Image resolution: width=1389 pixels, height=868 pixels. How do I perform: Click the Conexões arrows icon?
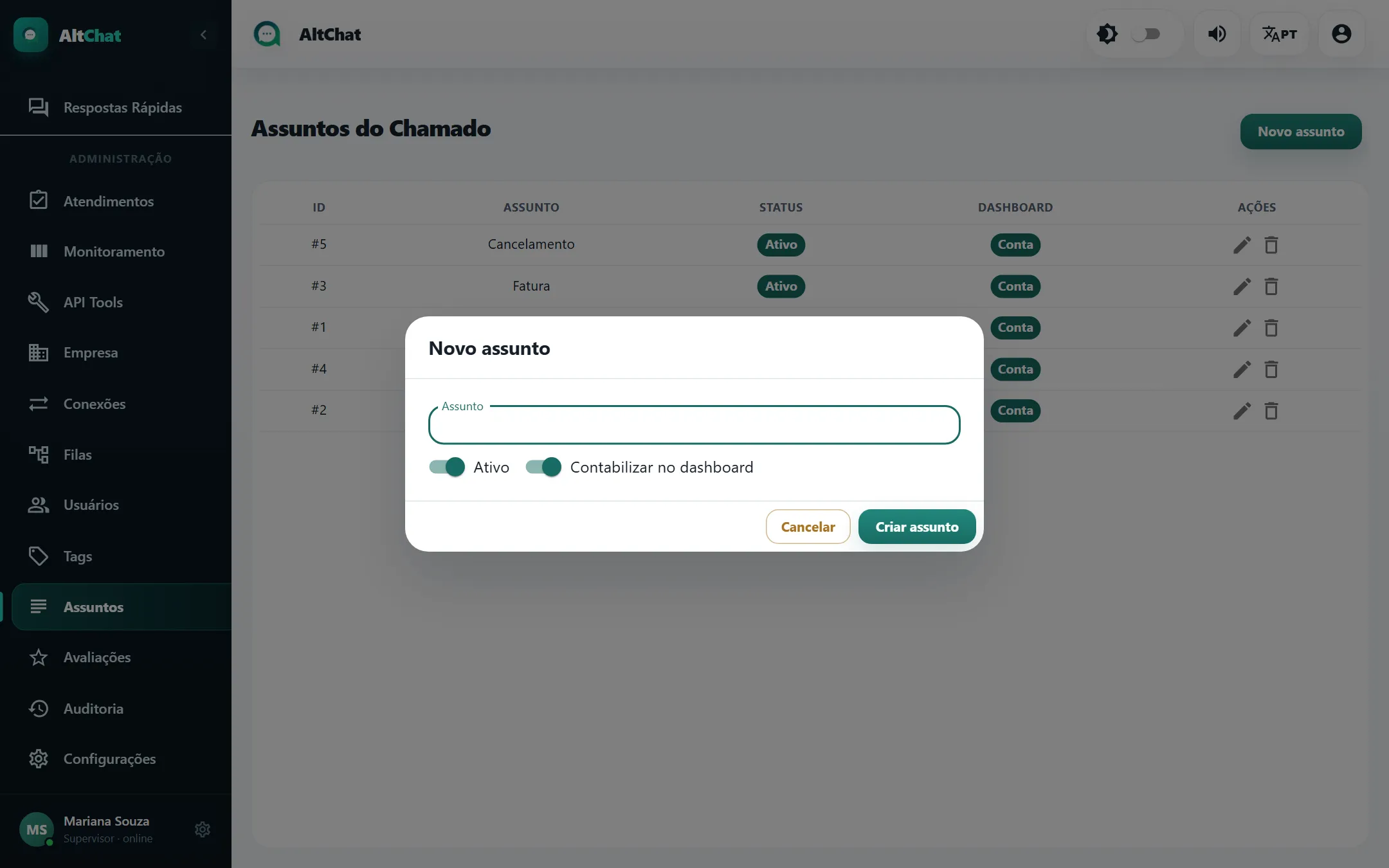[39, 404]
